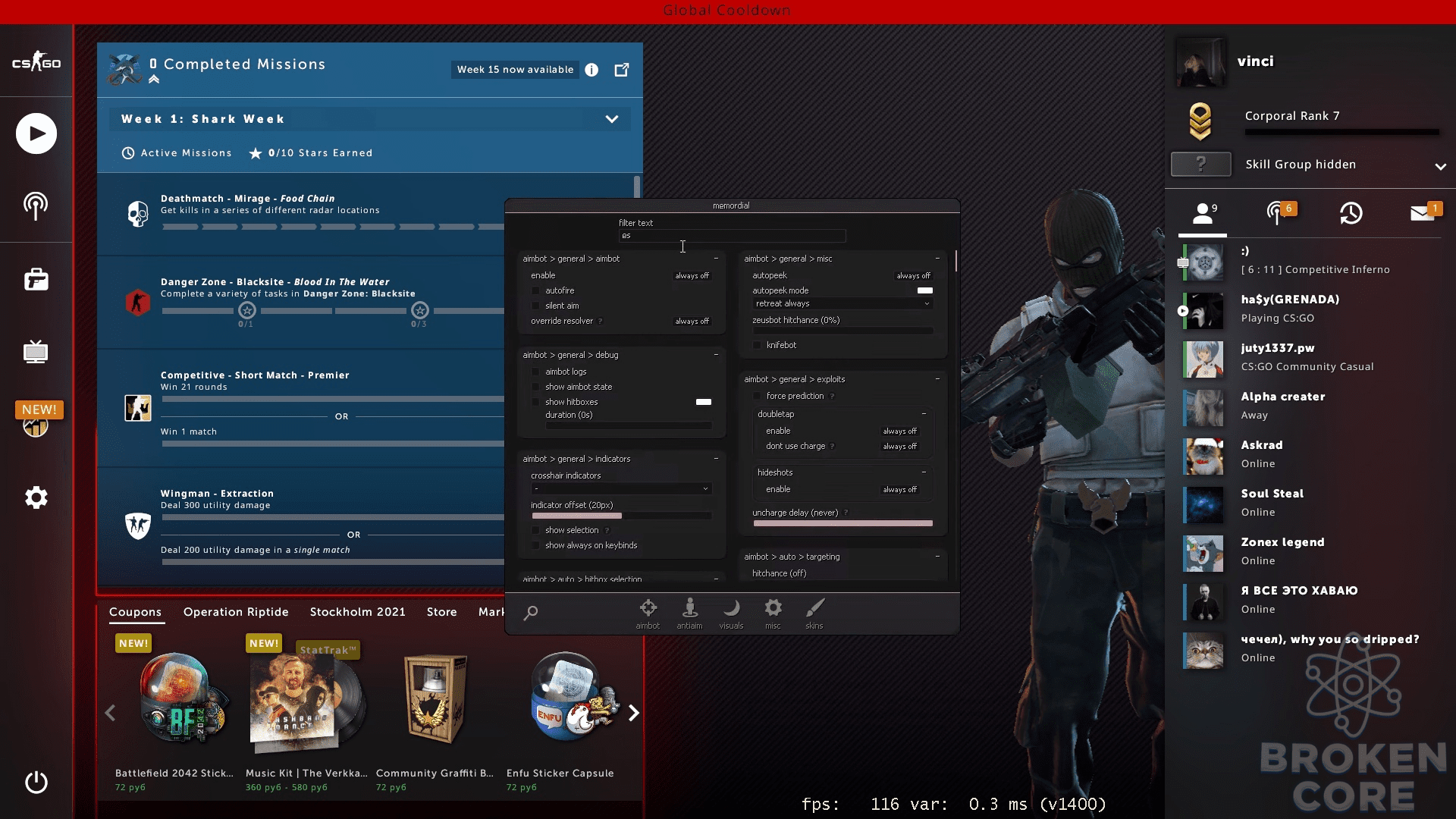Expand the Skill Group hidden chevron
Viewport: 1456px width, 819px height.
[x=1440, y=166]
